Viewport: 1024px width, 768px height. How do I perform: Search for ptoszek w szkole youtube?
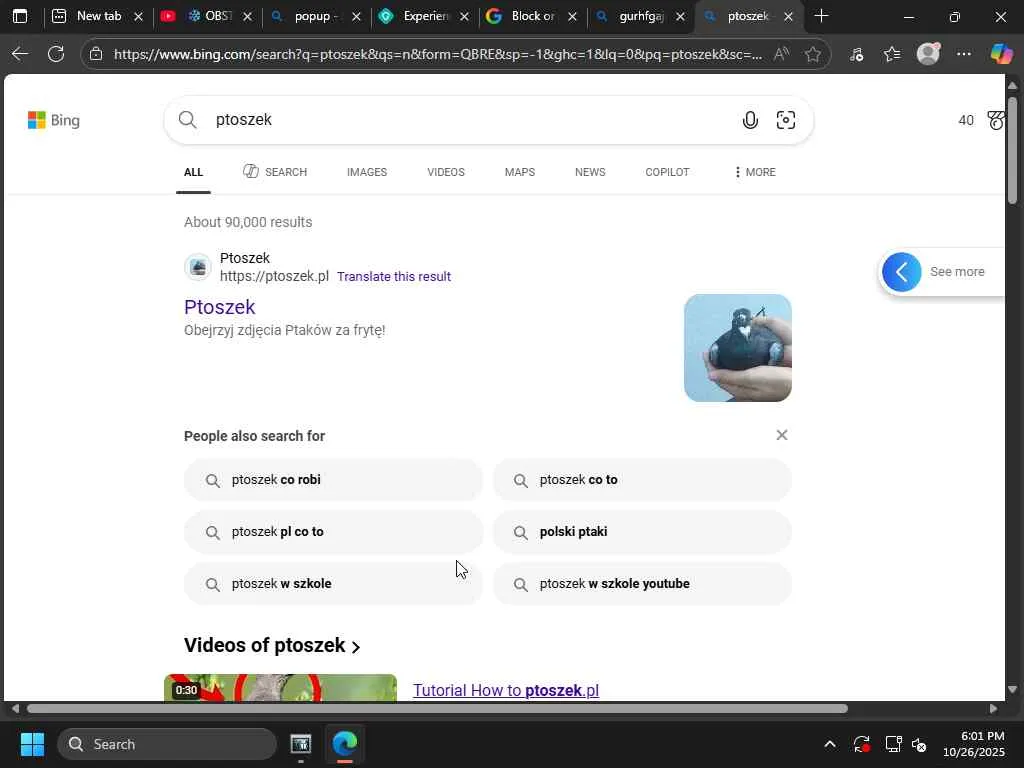[x=642, y=584]
